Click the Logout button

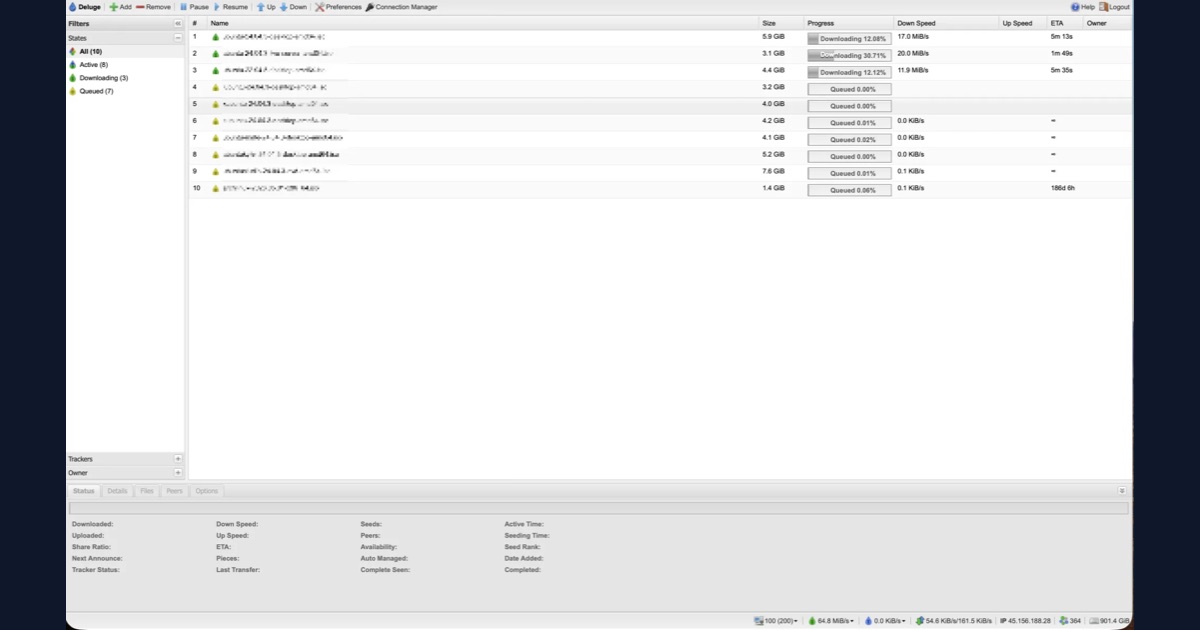(1115, 7)
